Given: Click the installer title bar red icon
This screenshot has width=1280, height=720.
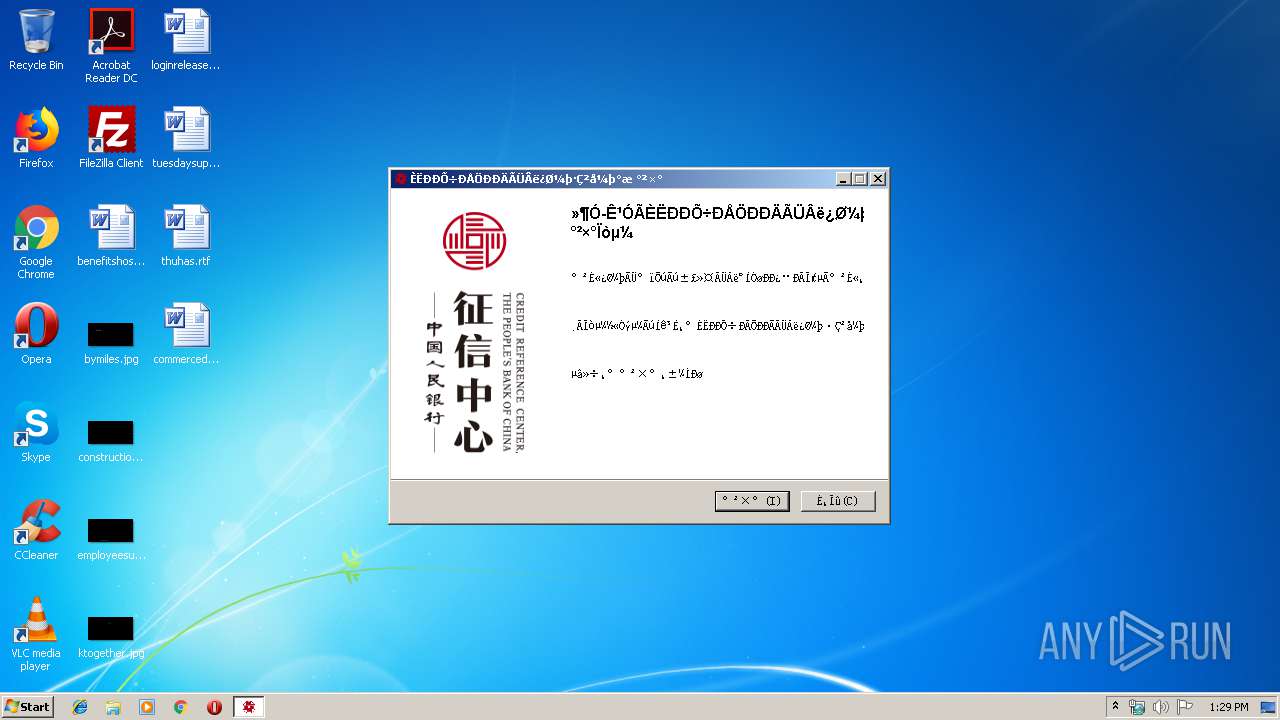Looking at the screenshot, I should (401, 179).
